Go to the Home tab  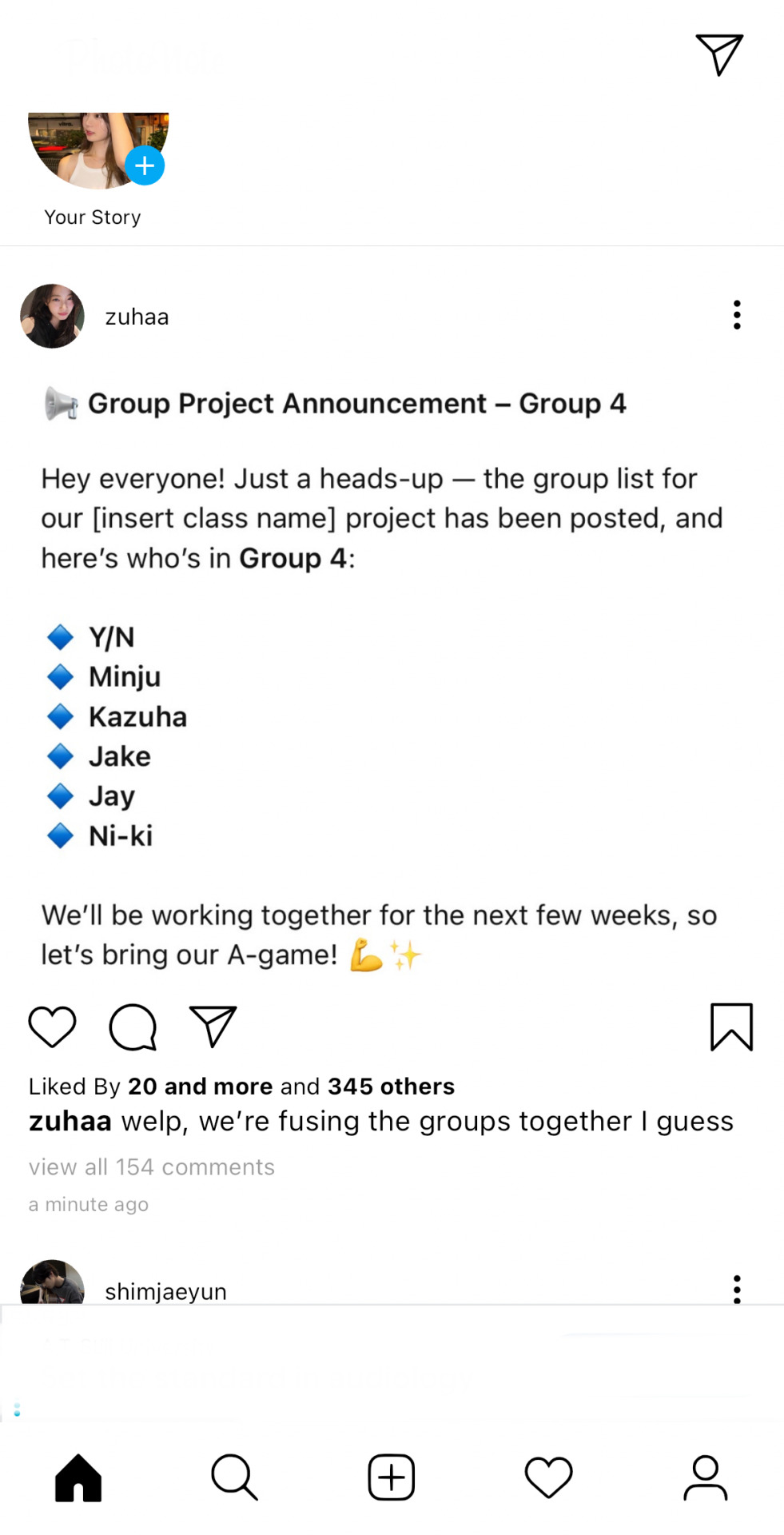(x=78, y=1477)
